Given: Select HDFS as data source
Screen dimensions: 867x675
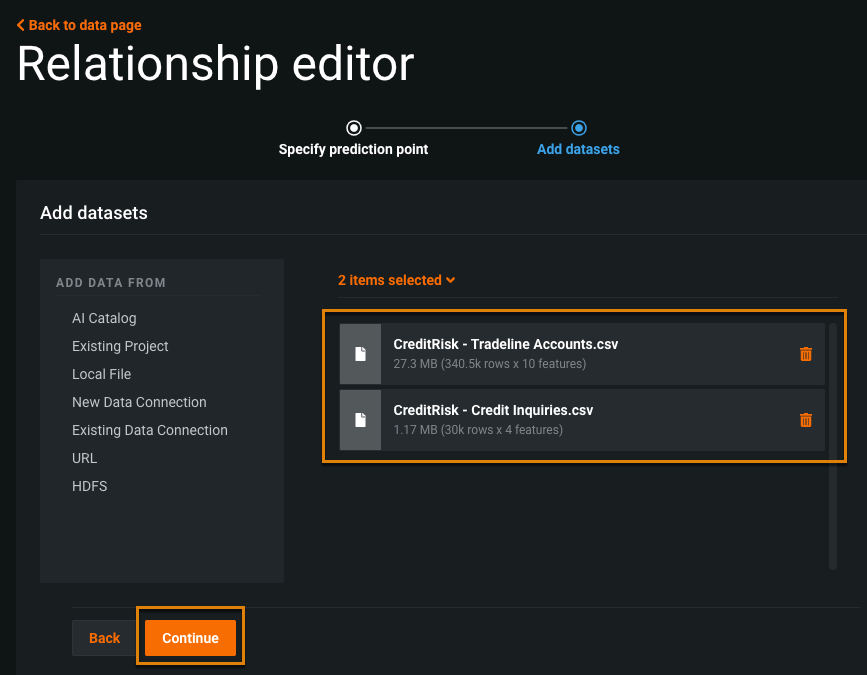Looking at the screenshot, I should (89, 486).
